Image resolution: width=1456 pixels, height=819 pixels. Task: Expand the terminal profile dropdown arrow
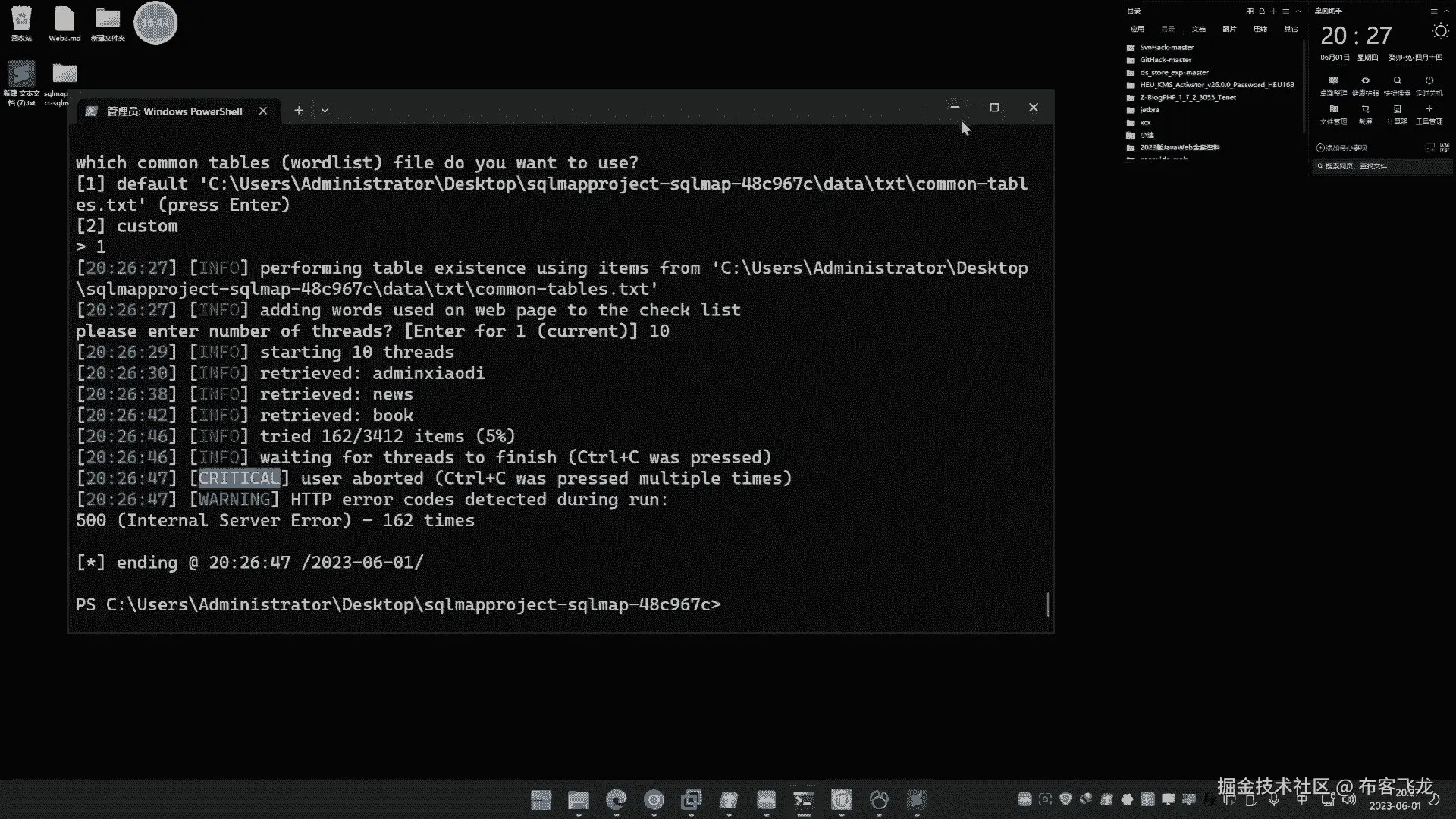point(325,111)
